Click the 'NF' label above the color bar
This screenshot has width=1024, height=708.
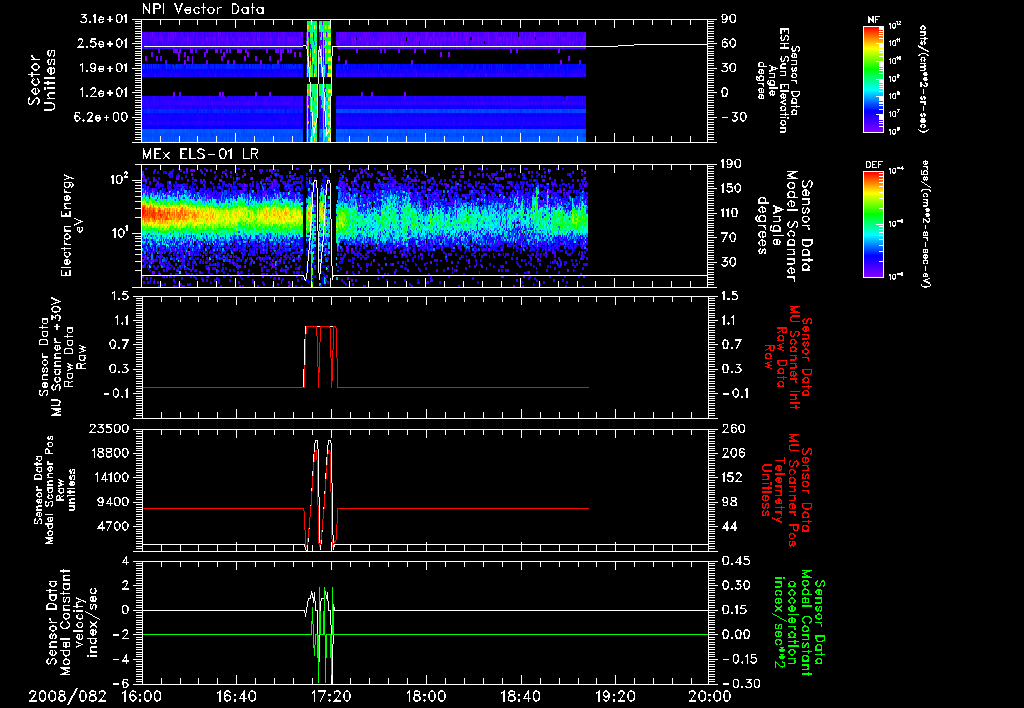click(873, 20)
